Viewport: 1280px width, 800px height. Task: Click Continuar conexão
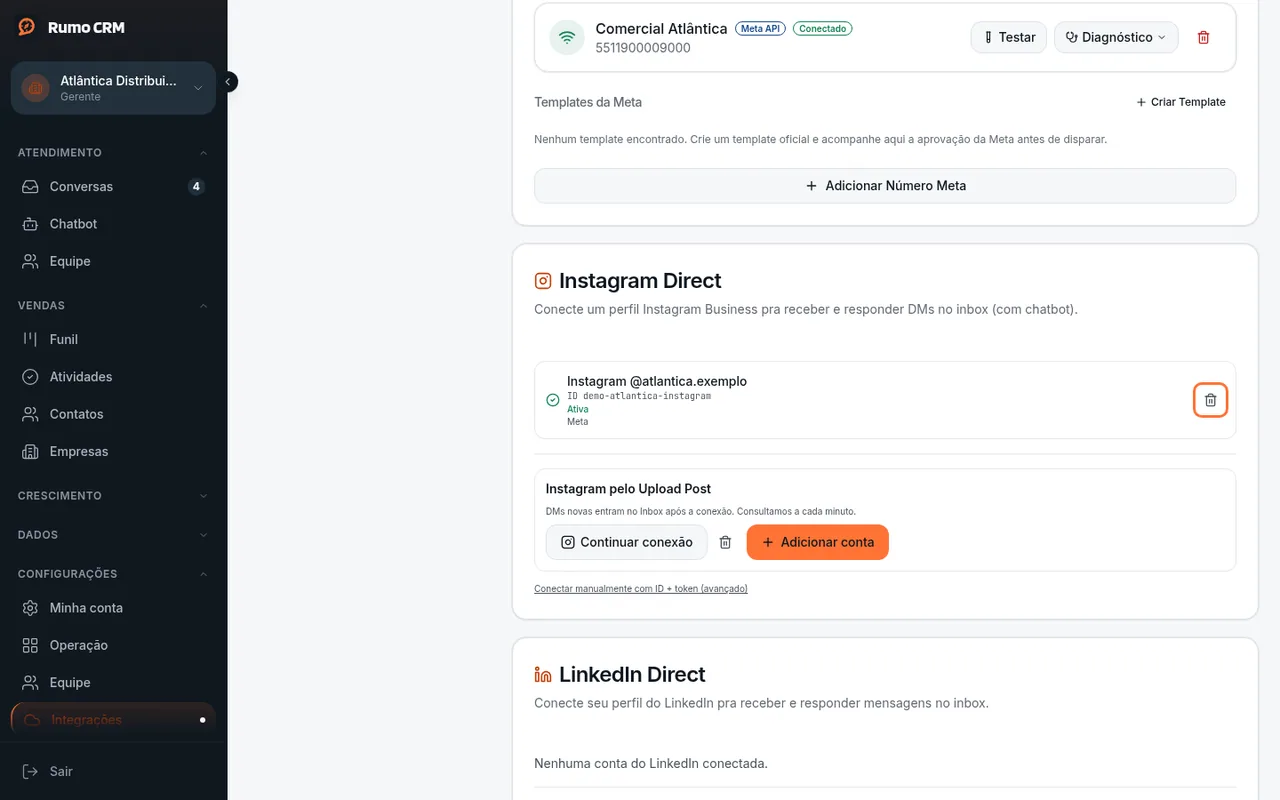point(626,542)
